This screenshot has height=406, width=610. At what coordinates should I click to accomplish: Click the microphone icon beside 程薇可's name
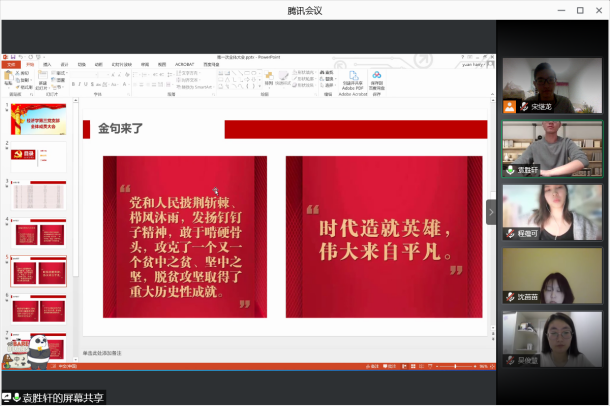pos(510,233)
